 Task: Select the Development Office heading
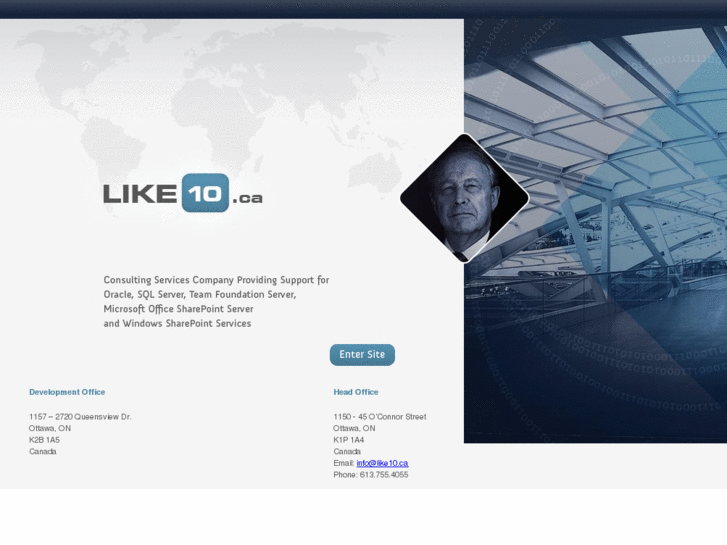[67, 392]
